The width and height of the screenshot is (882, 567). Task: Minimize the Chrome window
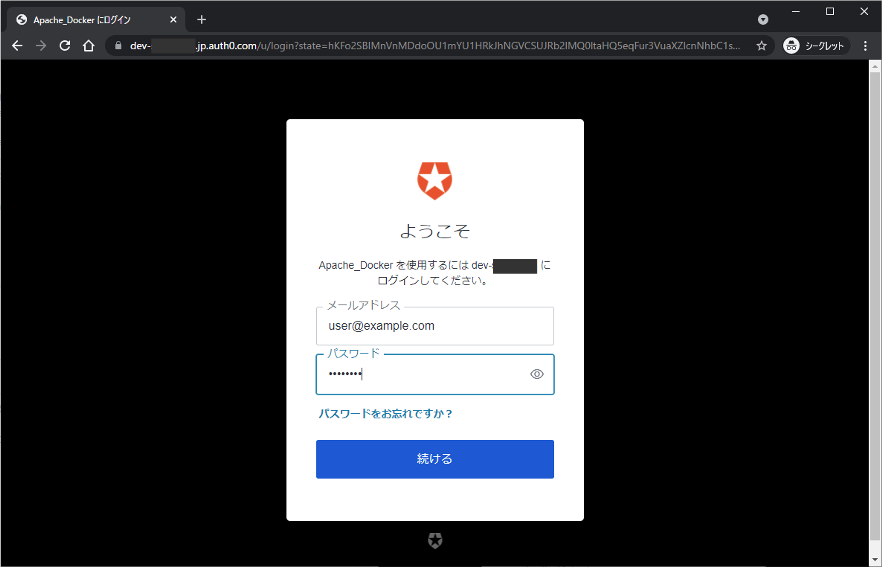pos(795,11)
